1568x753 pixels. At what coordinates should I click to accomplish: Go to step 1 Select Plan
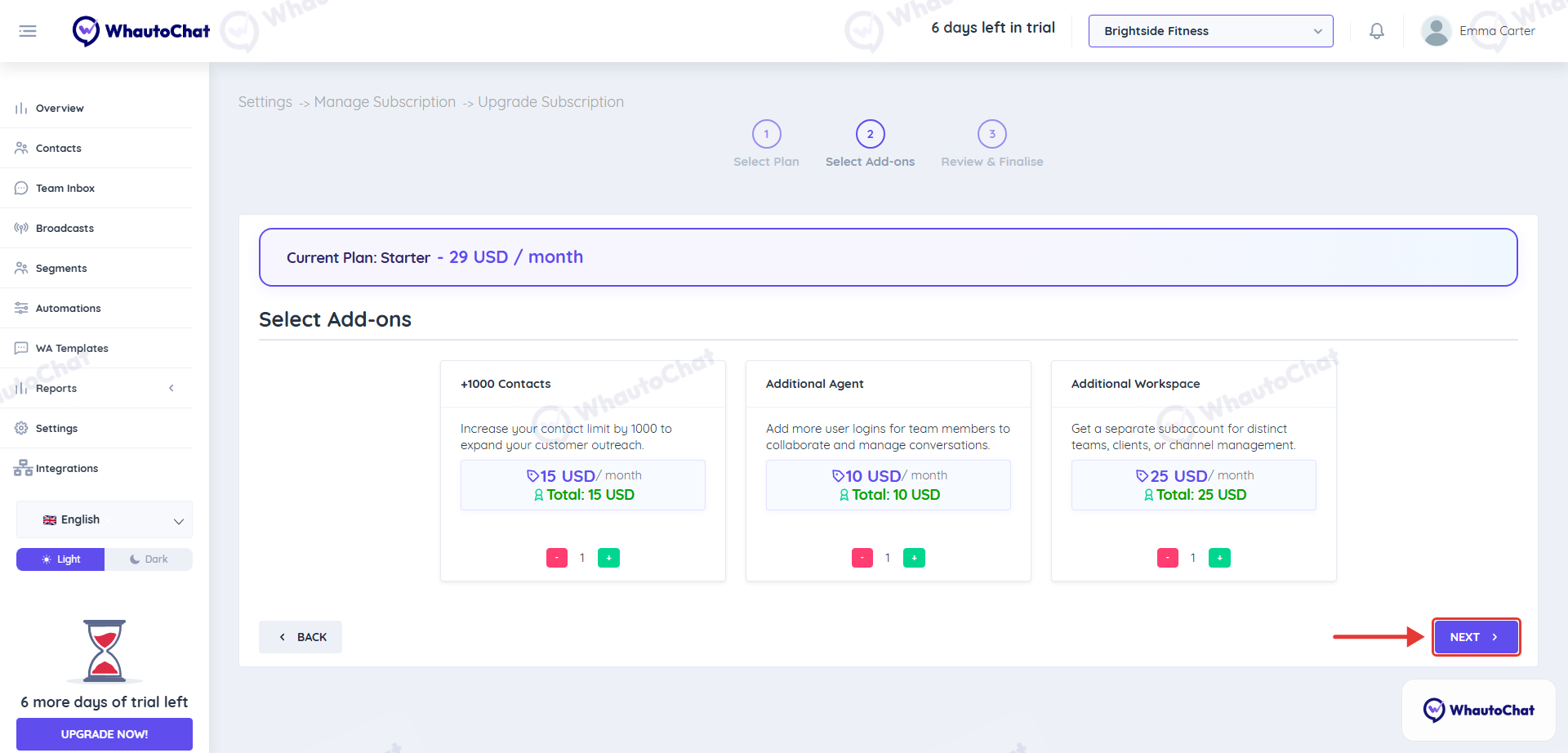766,145
